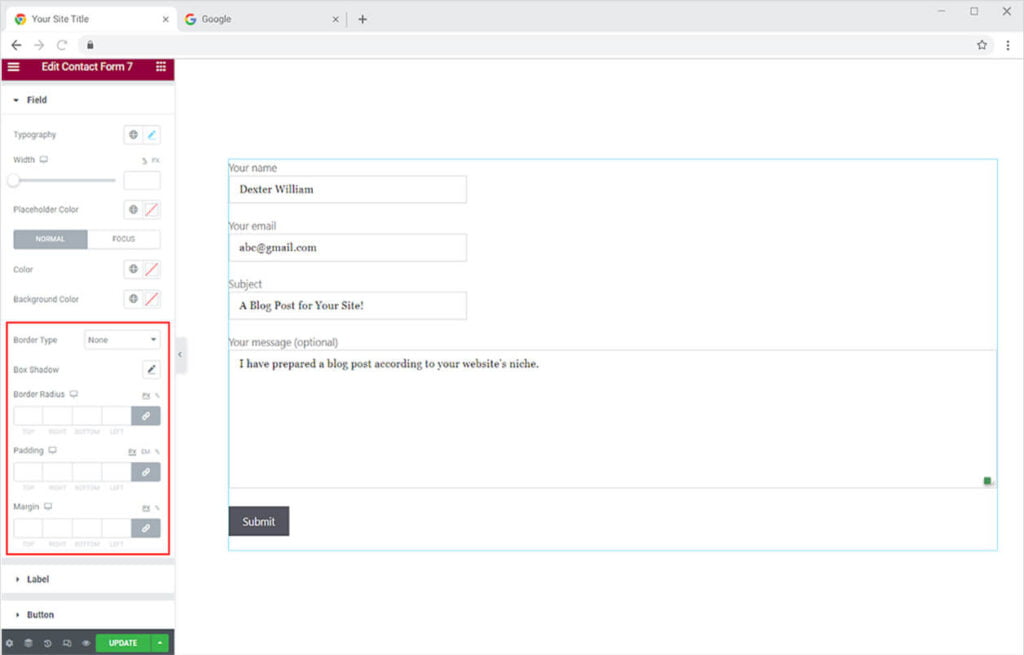
Task: Switch to the Focus state tab
Action: [124, 239]
